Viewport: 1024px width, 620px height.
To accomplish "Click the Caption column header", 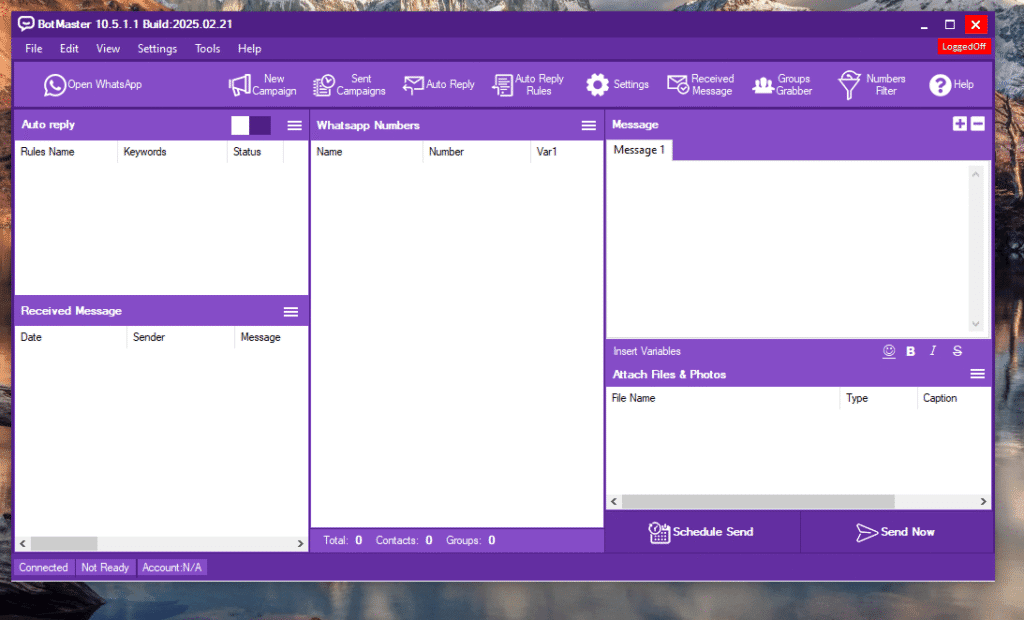I will pyautogui.click(x=953, y=398).
